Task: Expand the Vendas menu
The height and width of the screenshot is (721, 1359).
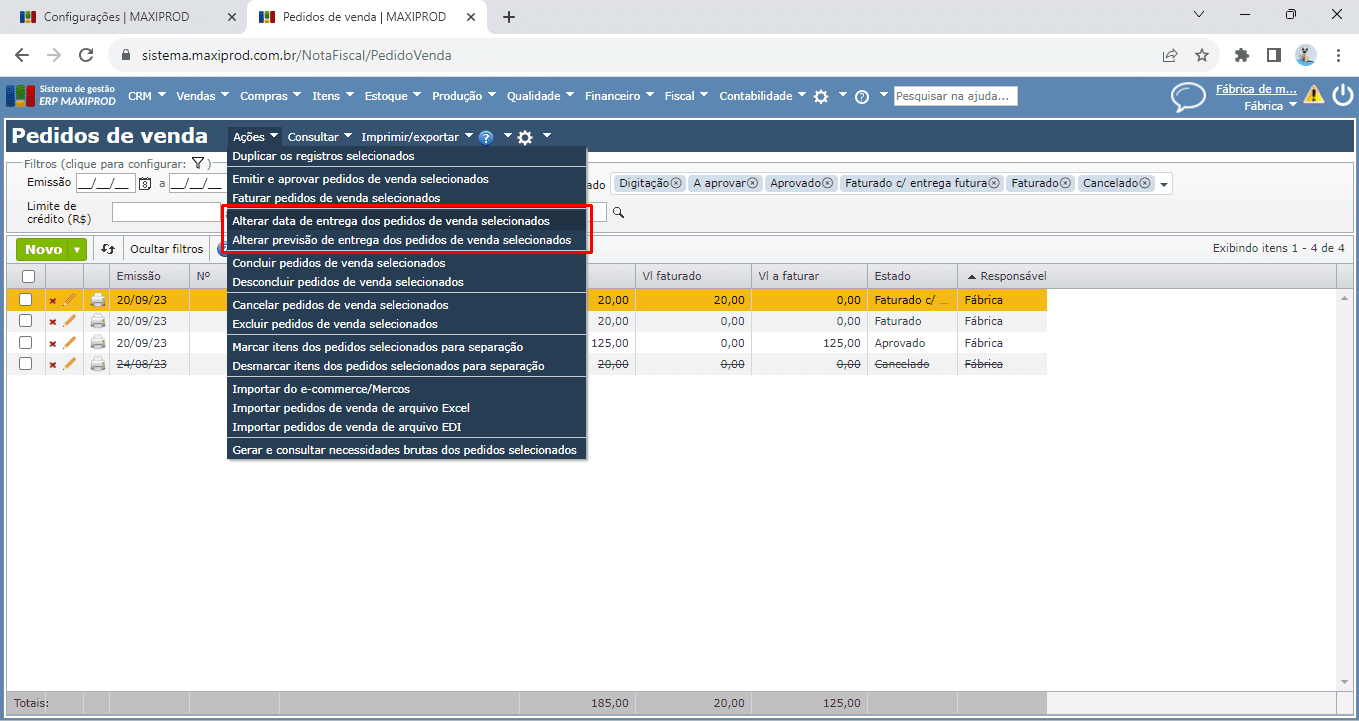Action: pos(203,96)
